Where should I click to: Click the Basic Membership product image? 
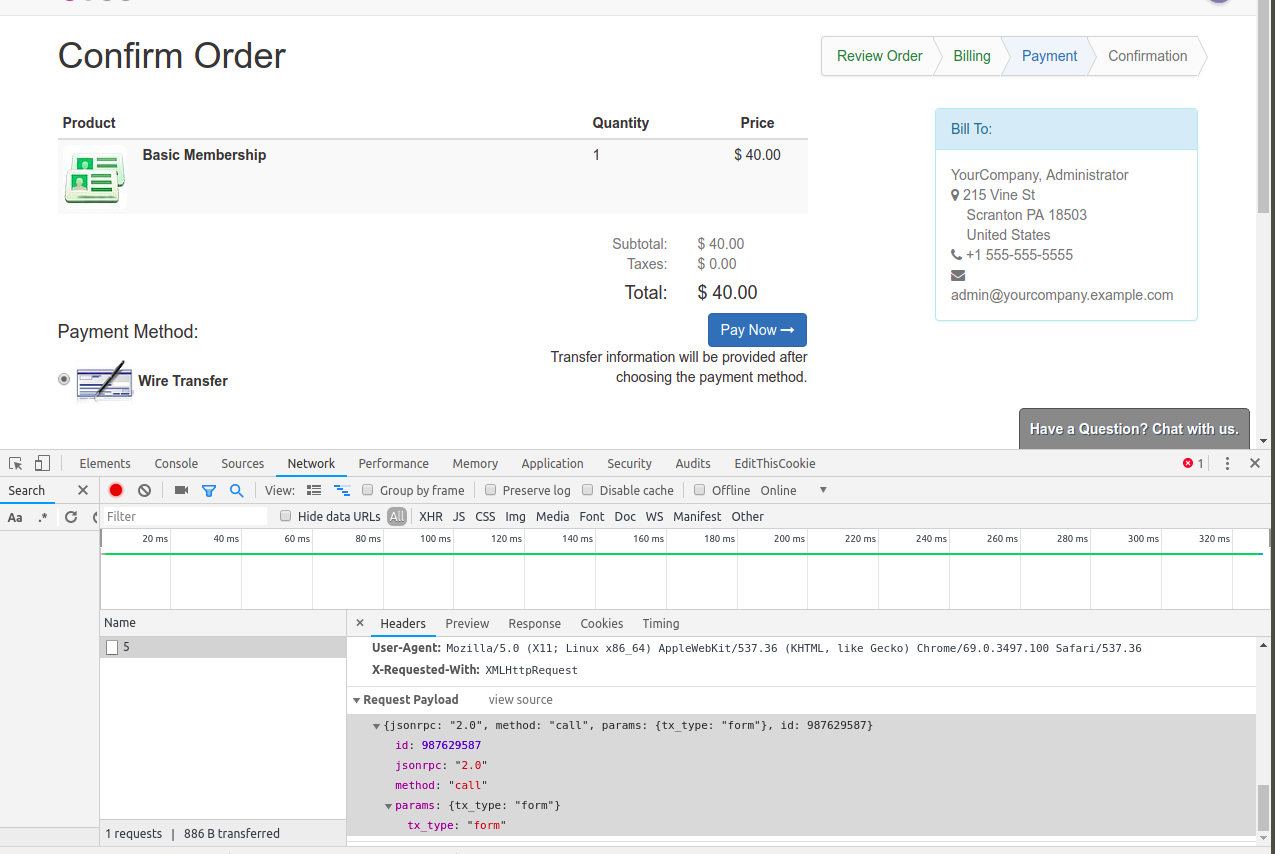point(95,177)
